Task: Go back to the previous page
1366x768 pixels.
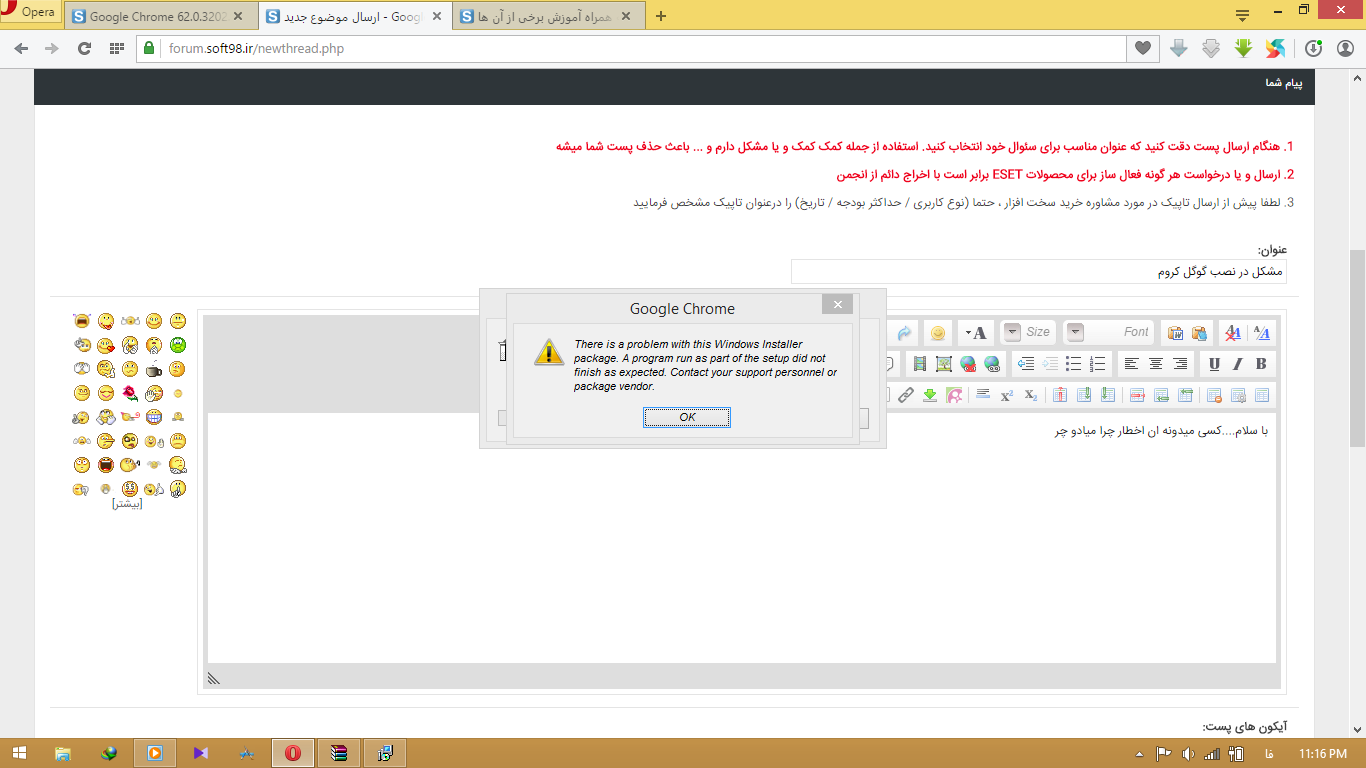Action: point(21,48)
